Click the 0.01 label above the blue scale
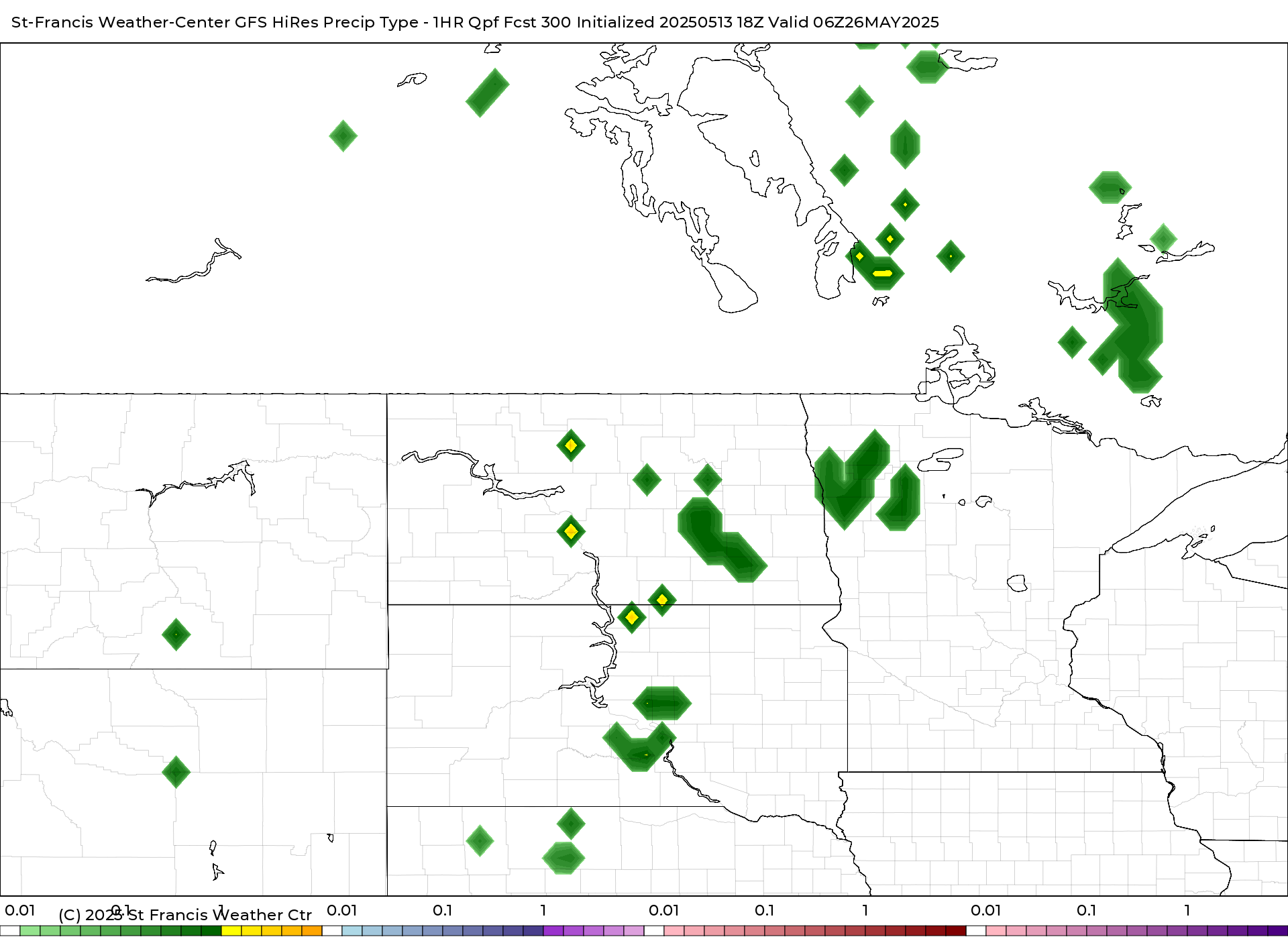 (x=342, y=911)
